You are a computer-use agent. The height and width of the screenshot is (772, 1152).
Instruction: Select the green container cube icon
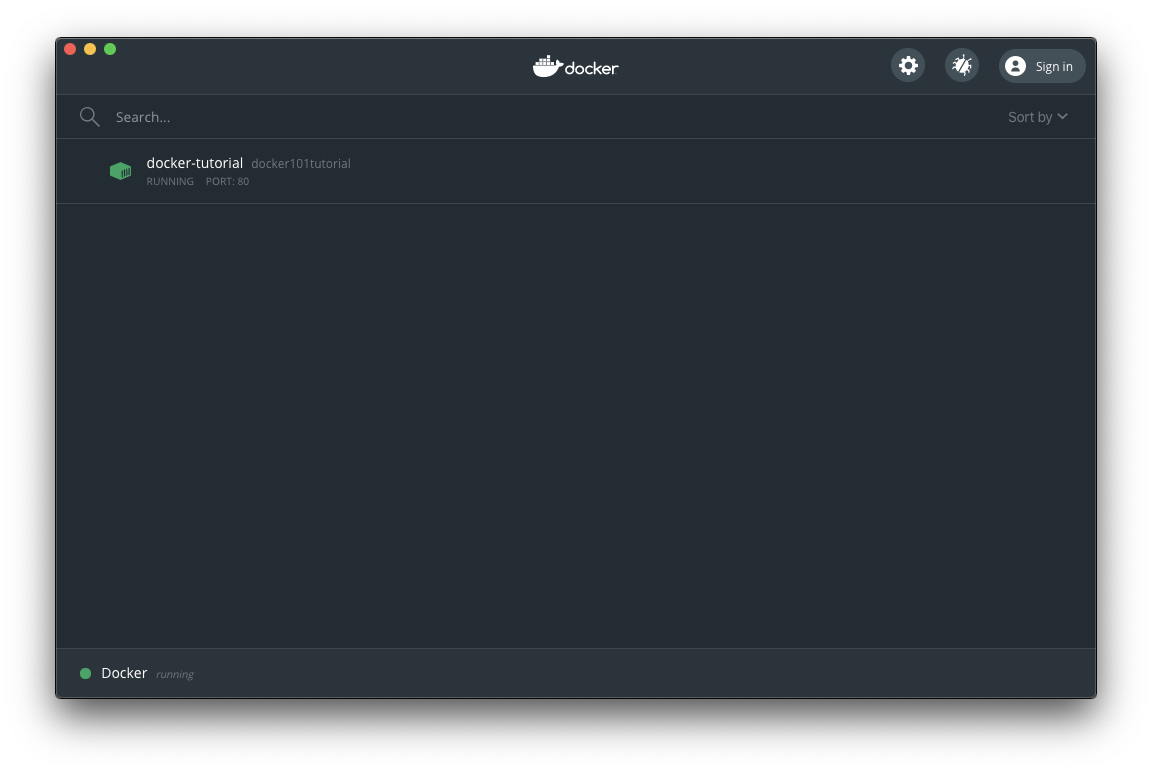pos(120,170)
